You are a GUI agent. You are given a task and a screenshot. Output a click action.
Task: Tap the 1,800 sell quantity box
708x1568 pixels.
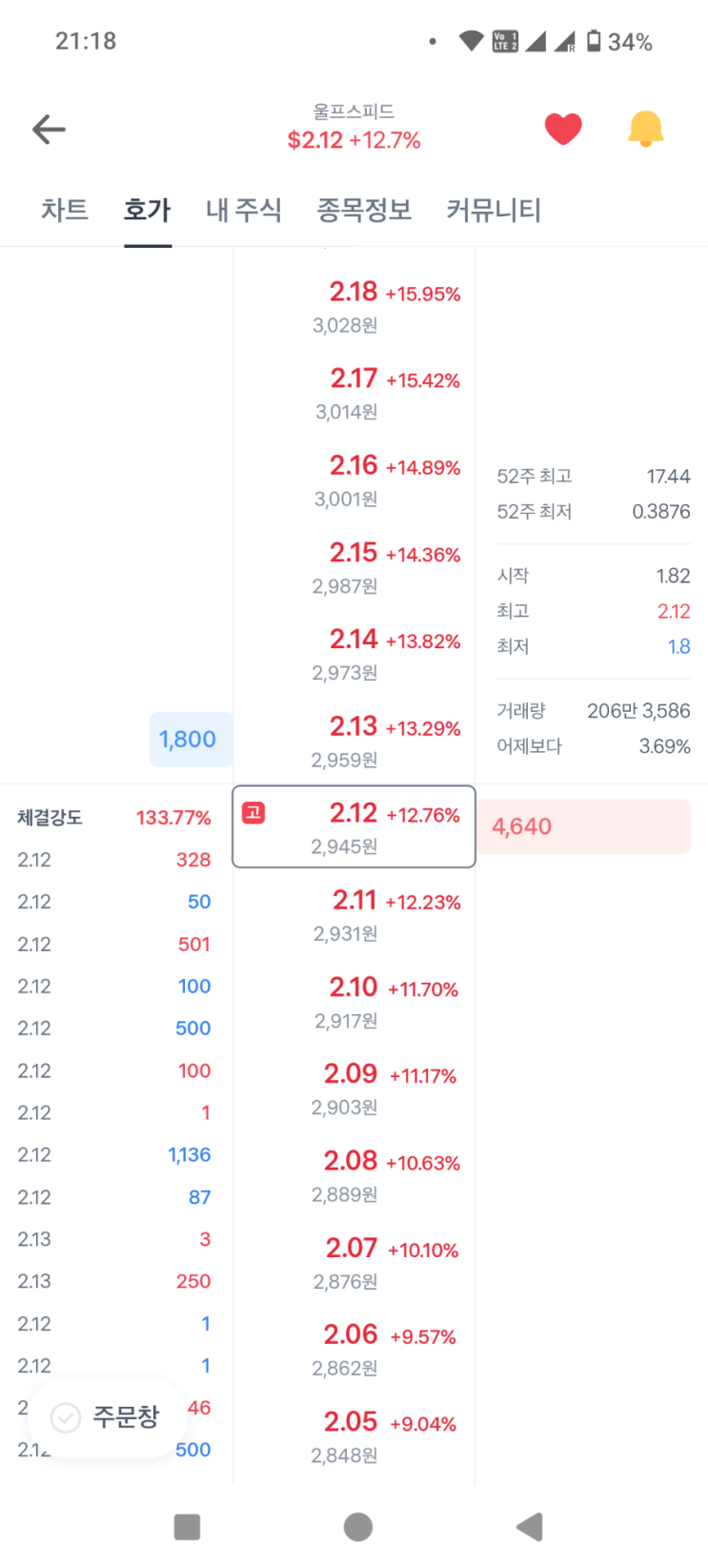click(189, 739)
